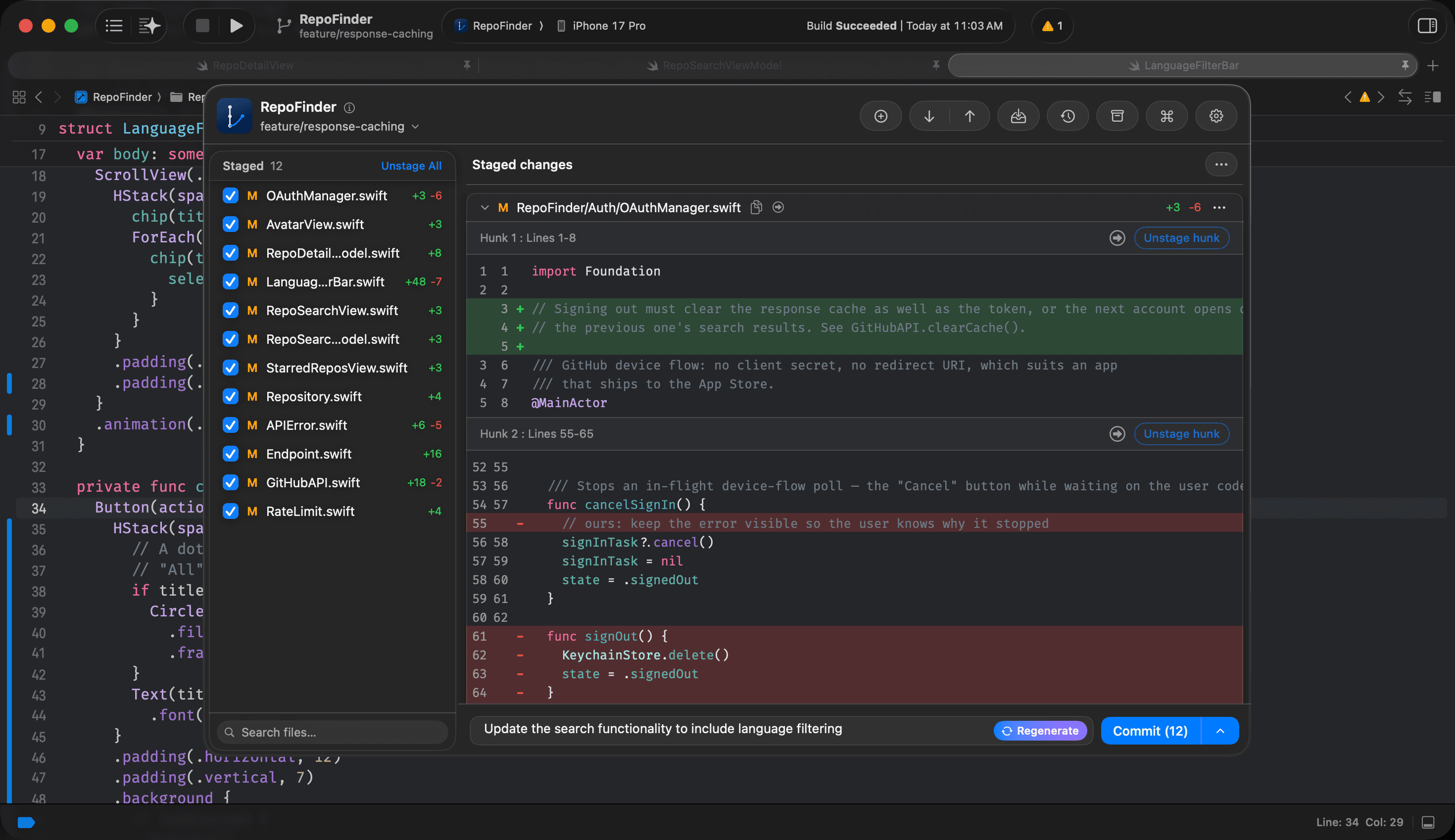Click the plus-circle icon in git panel toolbar
This screenshot has height=840, width=1455.
pyautogui.click(x=881, y=116)
